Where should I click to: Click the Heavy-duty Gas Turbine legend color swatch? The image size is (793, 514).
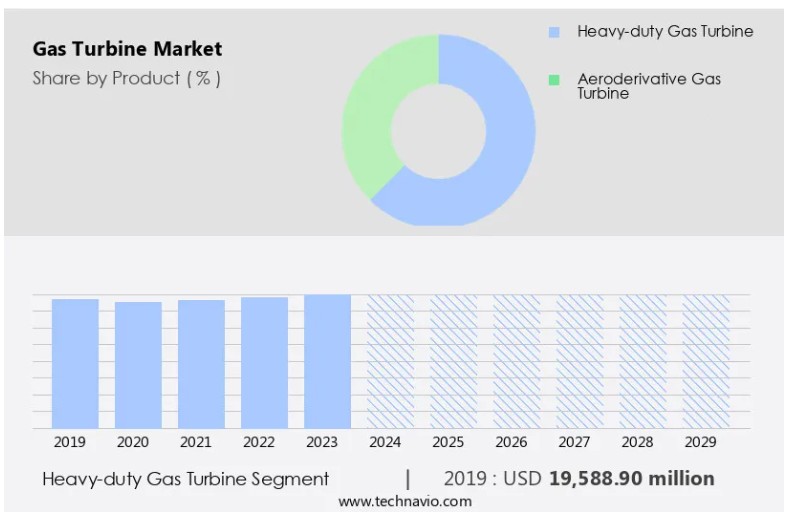(x=554, y=32)
